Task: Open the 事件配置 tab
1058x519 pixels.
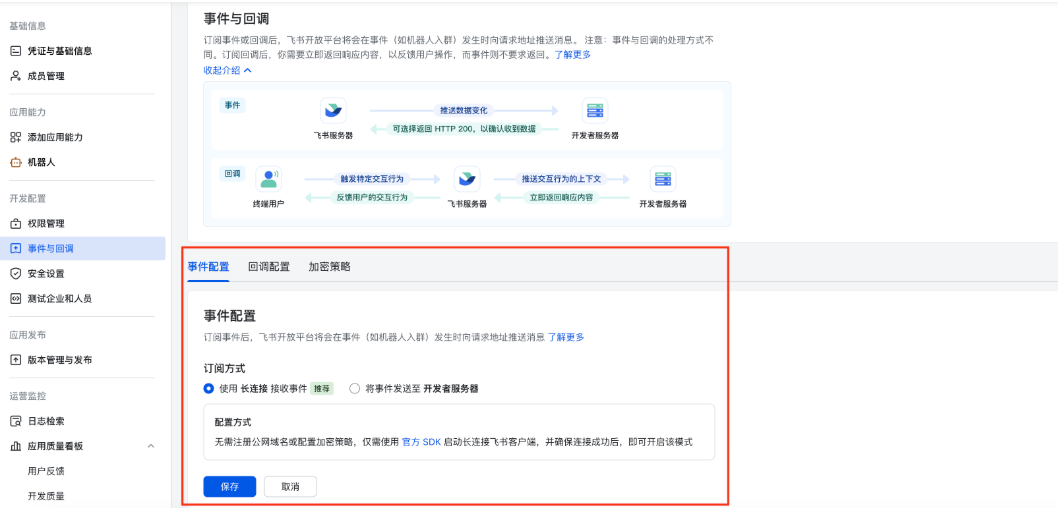Action: click(x=208, y=267)
